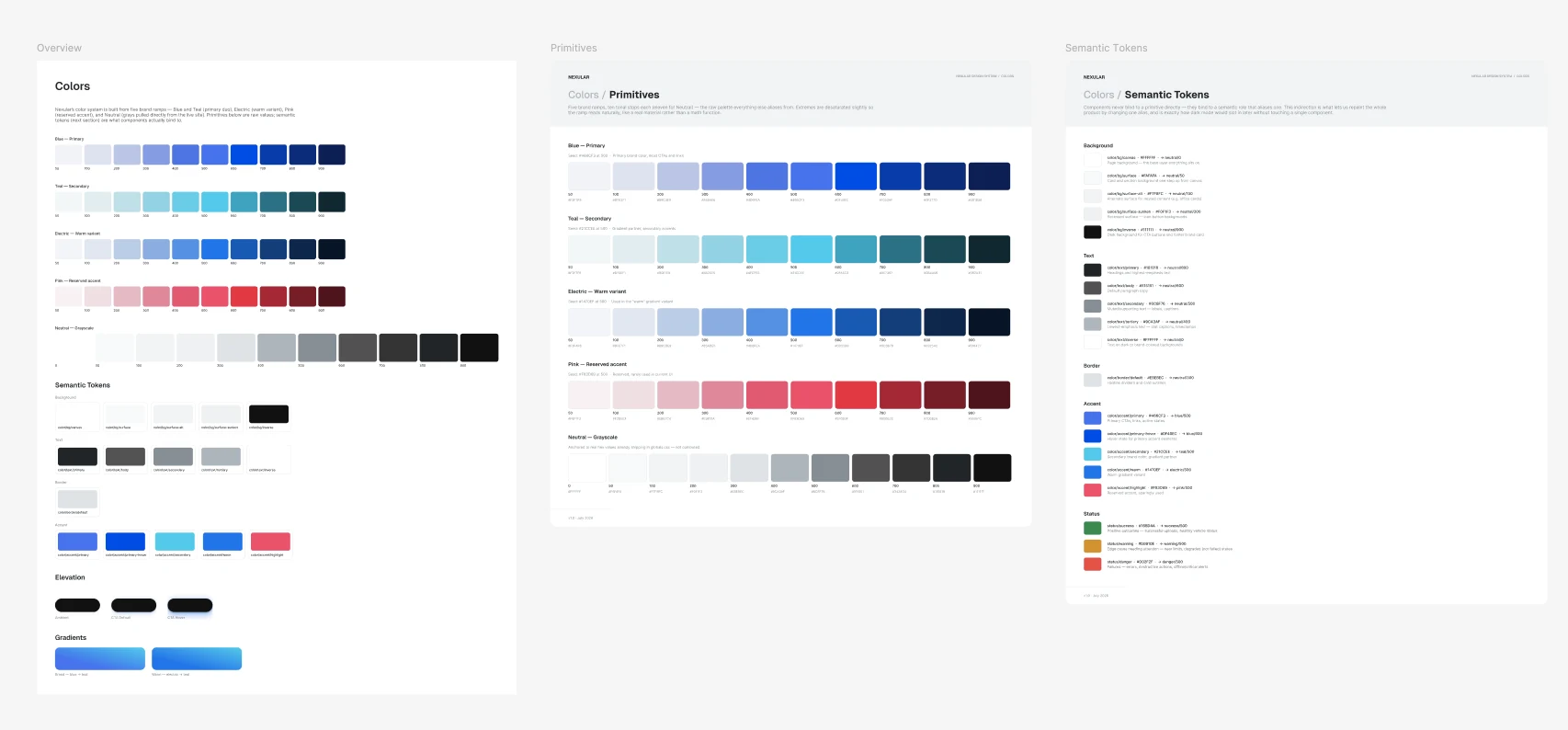The image size is (1568, 730).
Task: Select the color/text/primary token card in Overview
Action: tap(77, 459)
